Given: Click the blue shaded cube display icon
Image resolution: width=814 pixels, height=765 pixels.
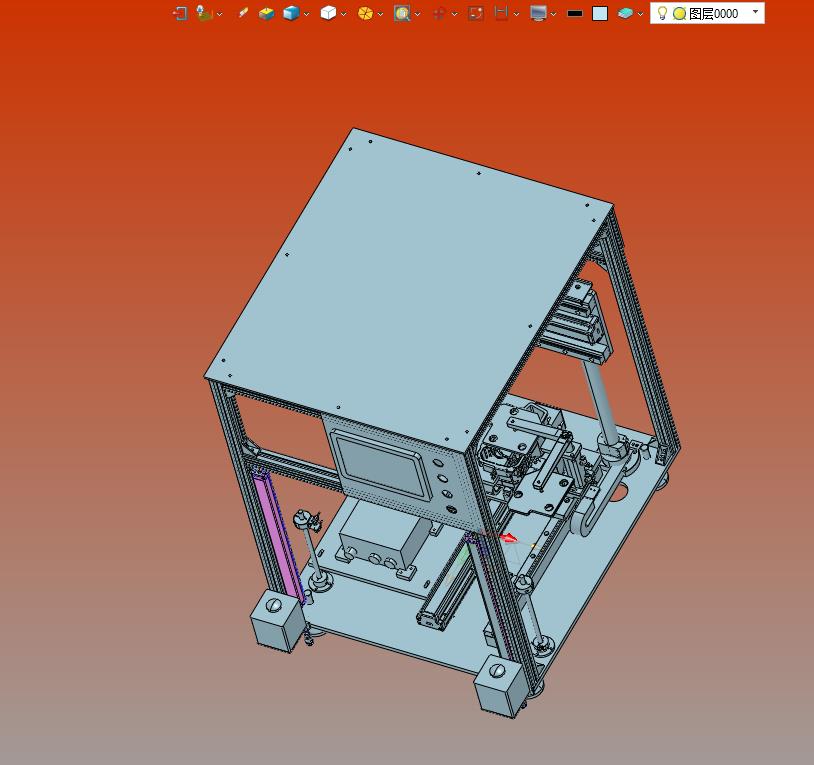Looking at the screenshot, I should point(291,13).
